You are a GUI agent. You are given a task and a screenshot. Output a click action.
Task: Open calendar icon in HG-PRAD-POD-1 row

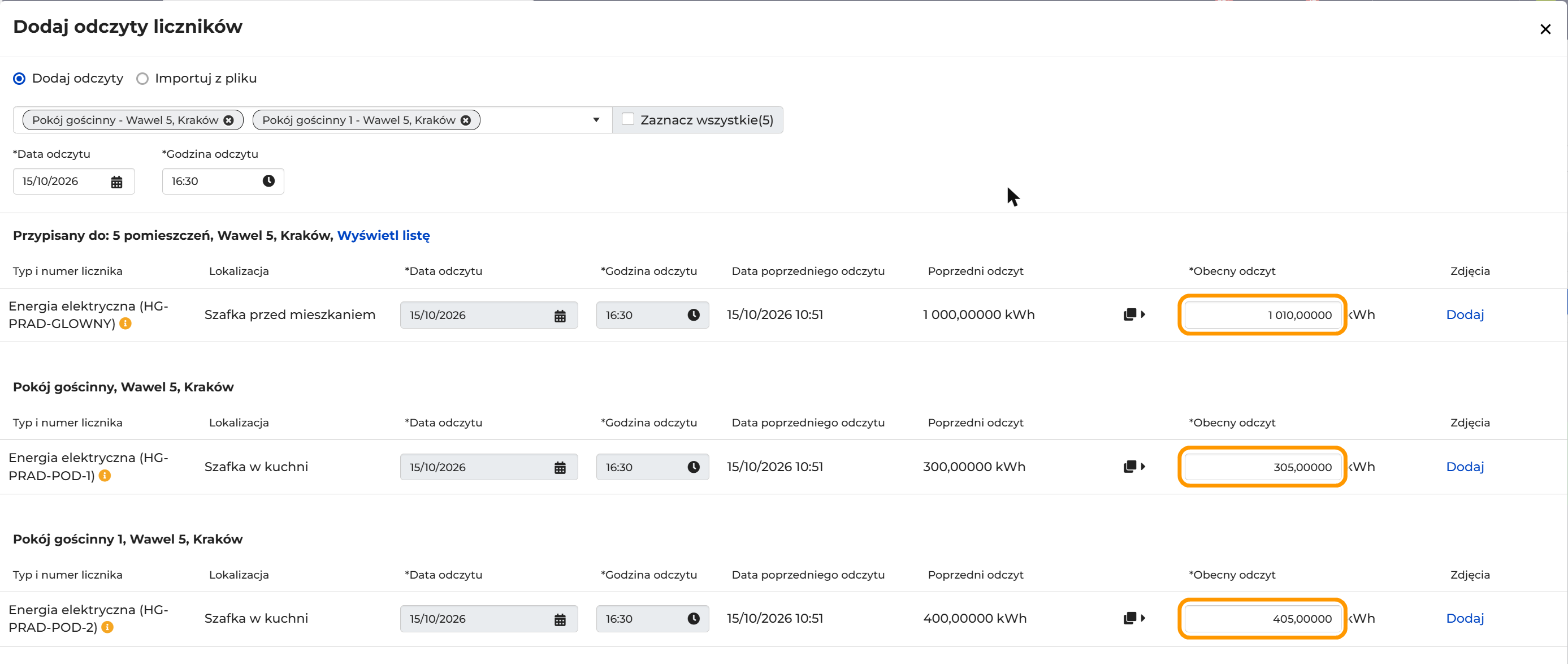[560, 468]
